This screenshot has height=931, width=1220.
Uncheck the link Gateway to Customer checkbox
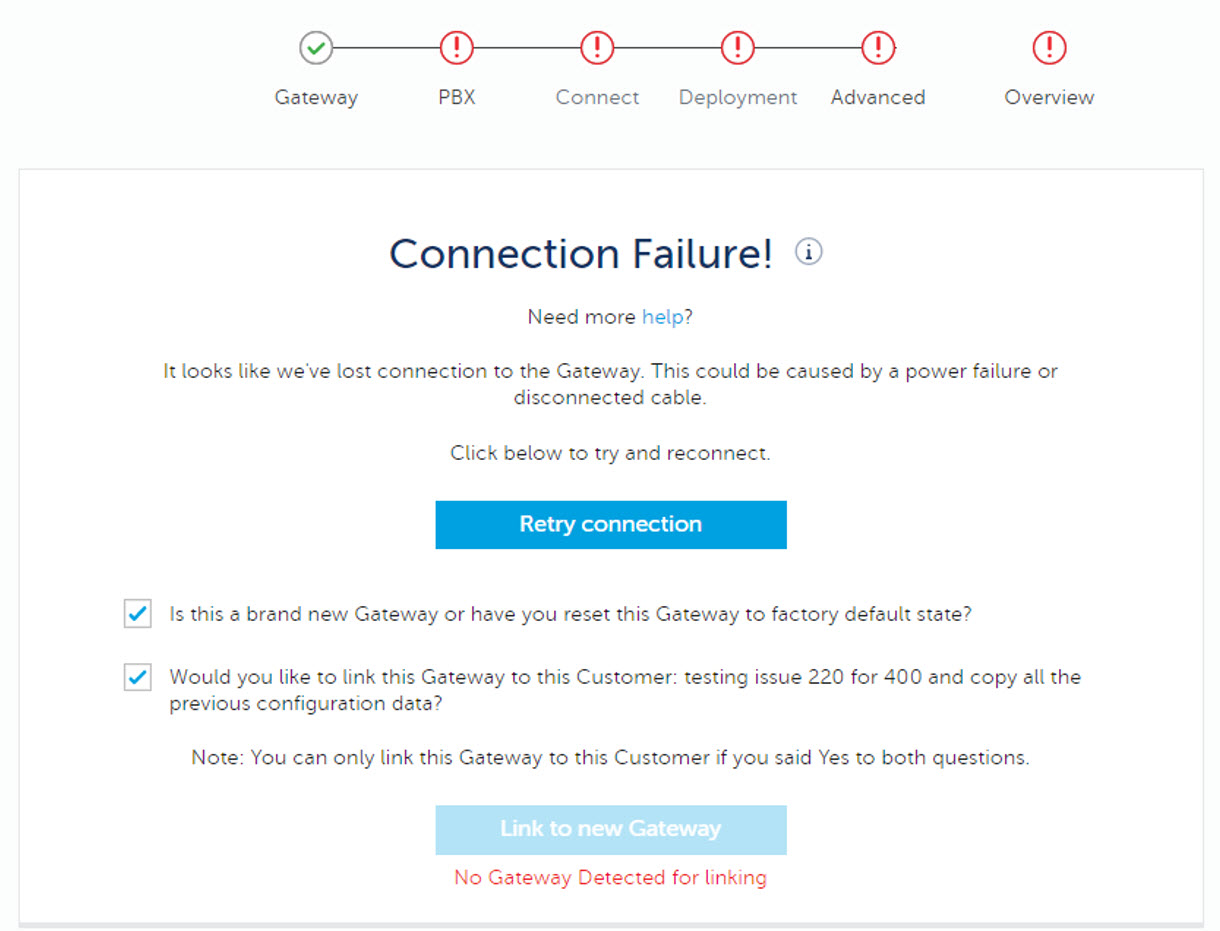(x=138, y=678)
